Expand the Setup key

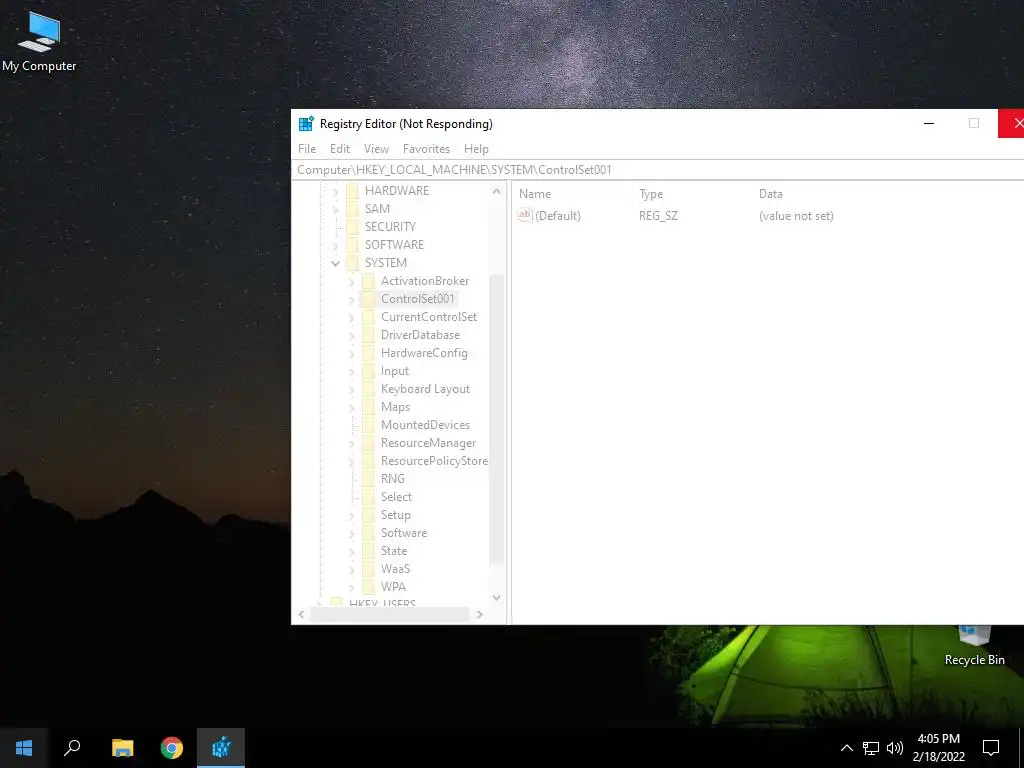[351, 515]
